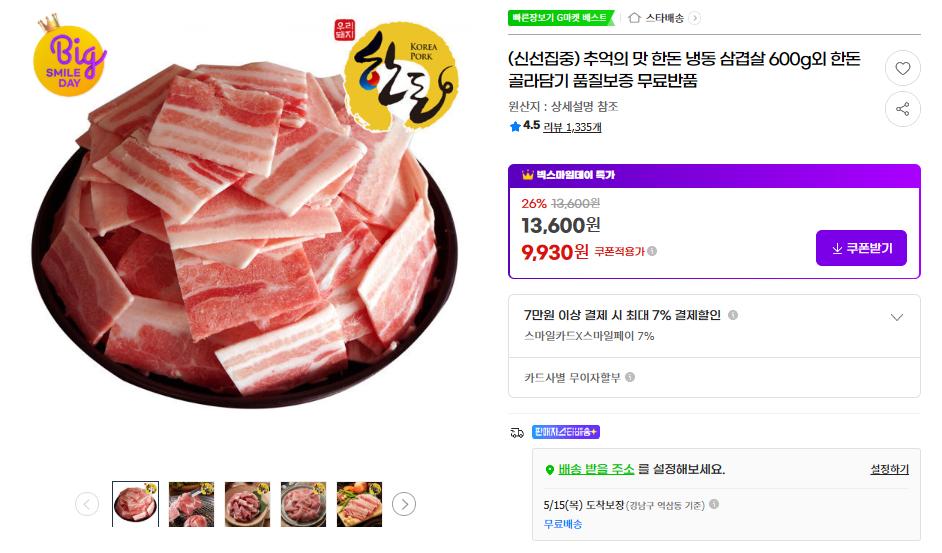Click the 판매자스타배송+ badge
This screenshot has width=942, height=553.
point(565,432)
